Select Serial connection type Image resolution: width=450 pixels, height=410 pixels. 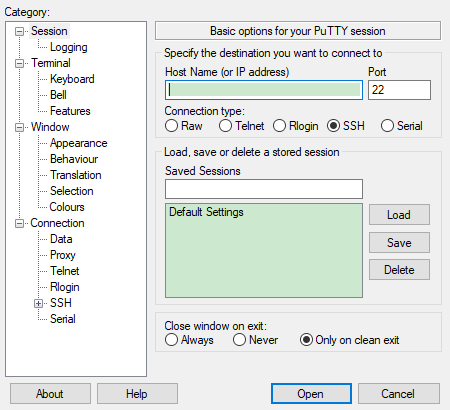[387, 126]
